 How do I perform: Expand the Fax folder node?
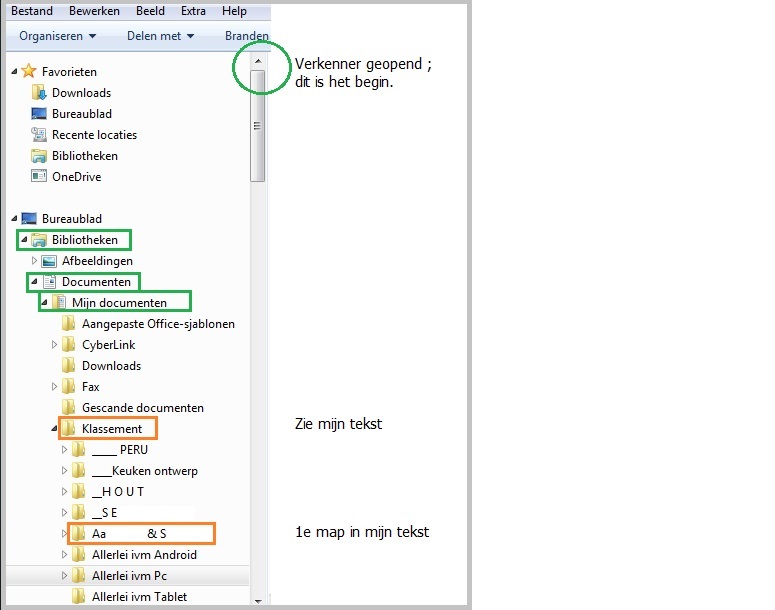pyautogui.click(x=54, y=387)
